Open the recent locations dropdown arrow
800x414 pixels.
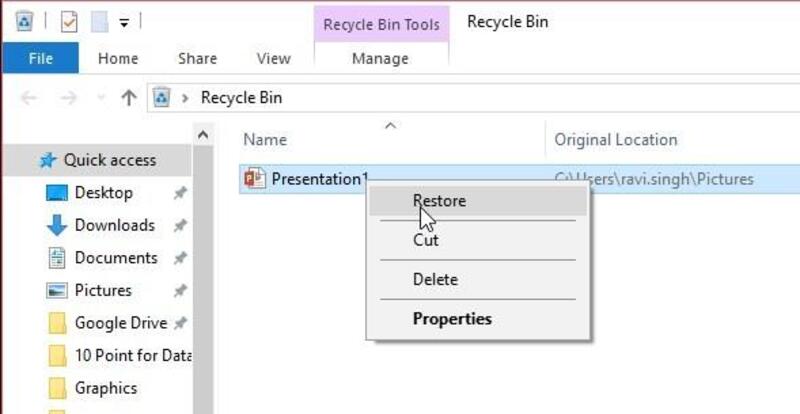(98, 98)
